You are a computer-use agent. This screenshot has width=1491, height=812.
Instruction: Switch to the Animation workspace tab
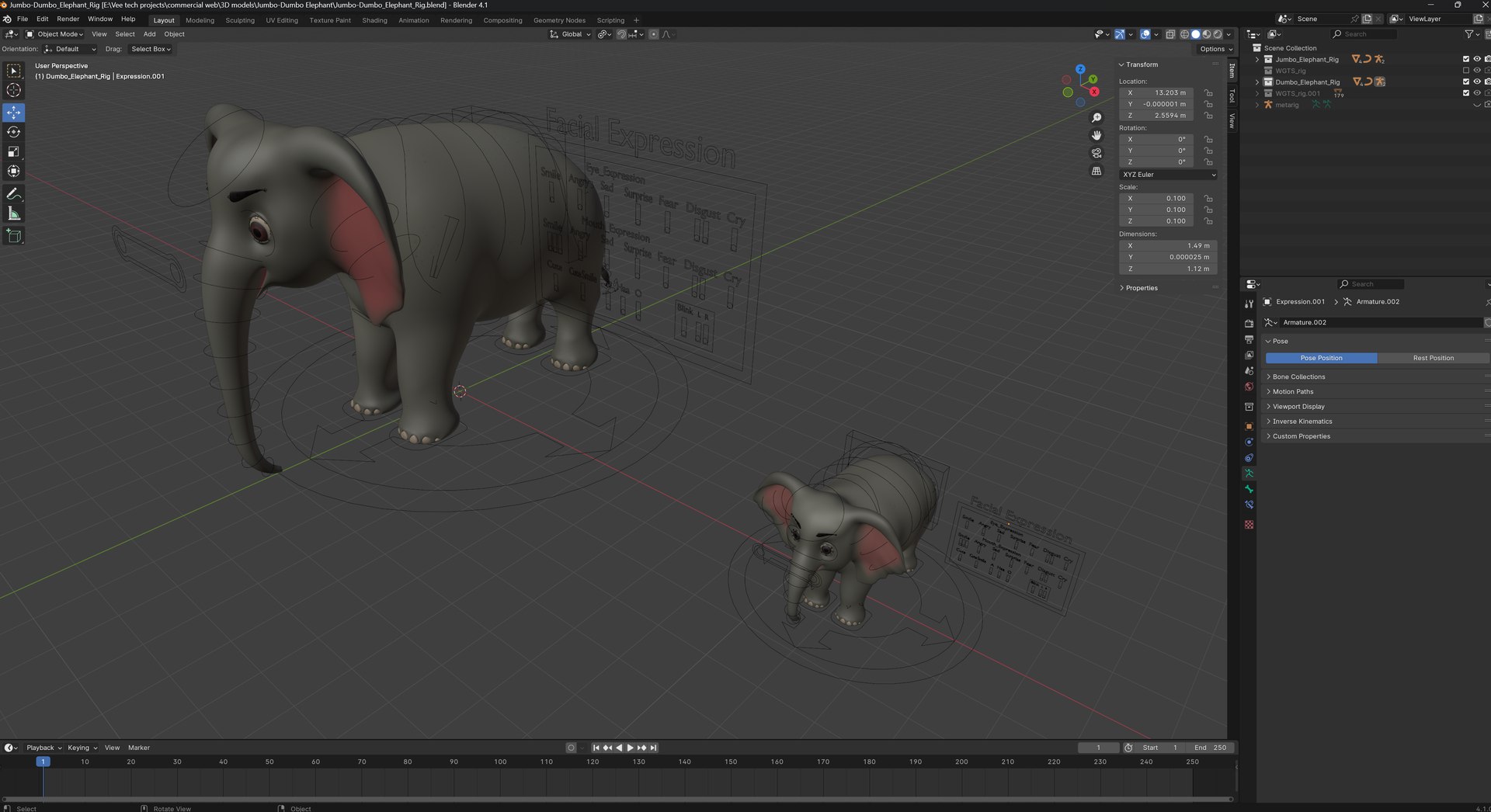click(x=414, y=20)
